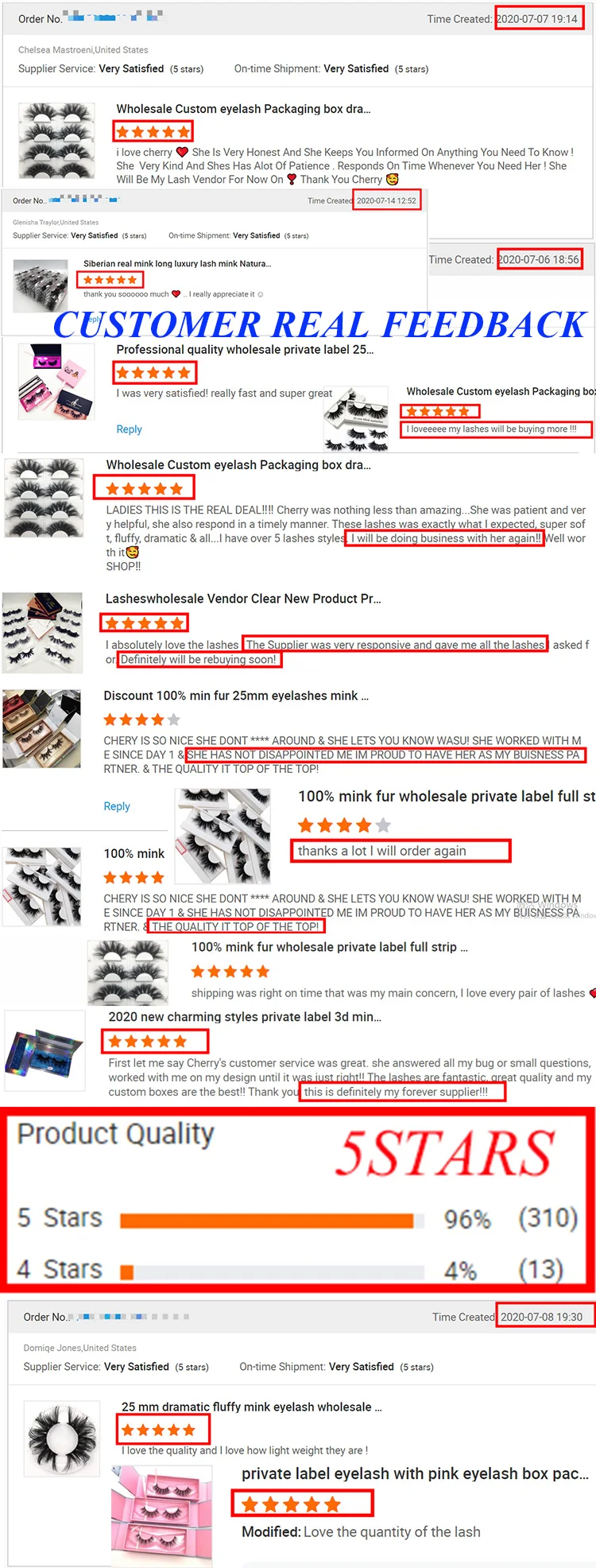Click the 4 Stars 4% rating bar

(x=126, y=1272)
